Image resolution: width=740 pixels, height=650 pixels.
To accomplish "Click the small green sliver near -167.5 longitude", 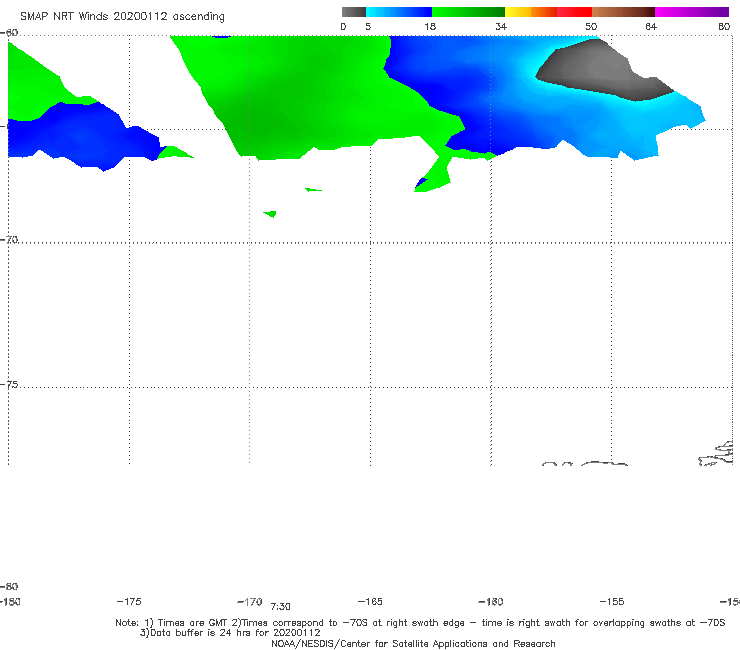I will tap(313, 189).
